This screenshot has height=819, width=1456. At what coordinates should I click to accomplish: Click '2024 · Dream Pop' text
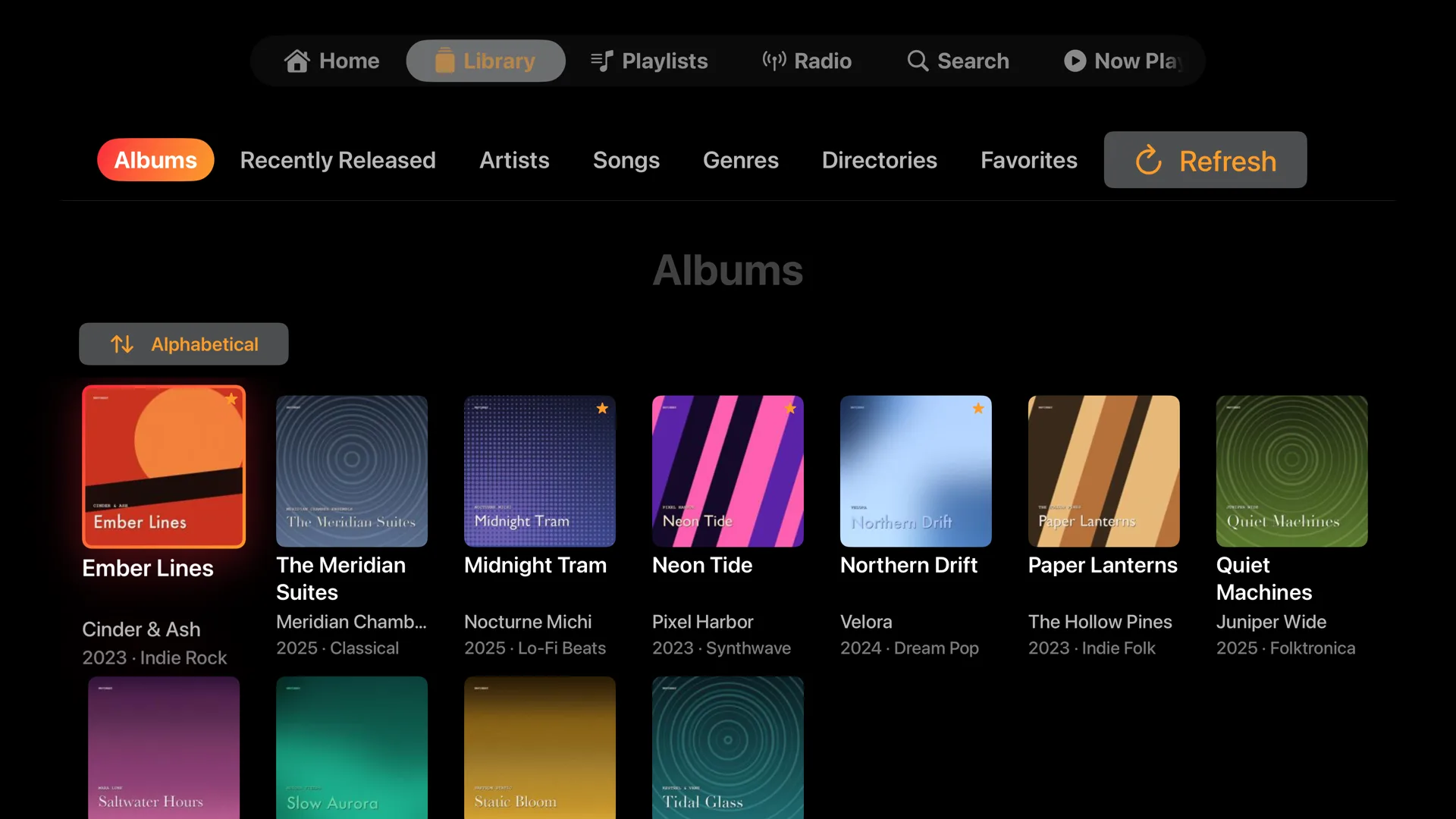pos(909,648)
